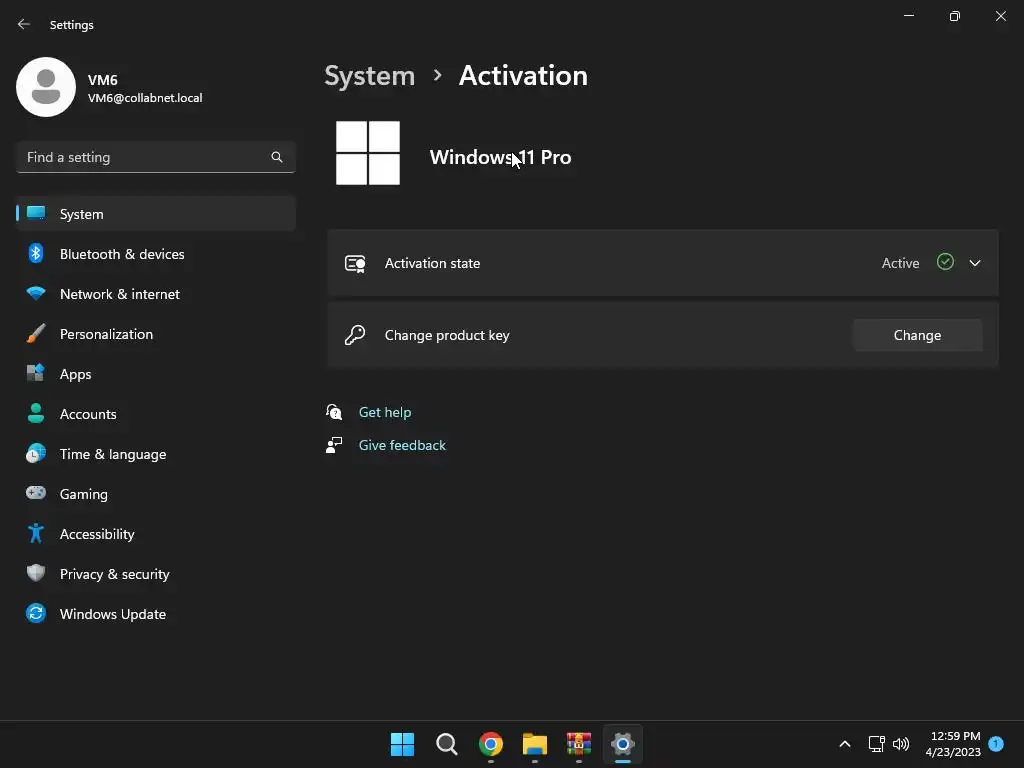Open Time & language settings
Viewport: 1024px width, 768px height.
[x=155, y=454]
